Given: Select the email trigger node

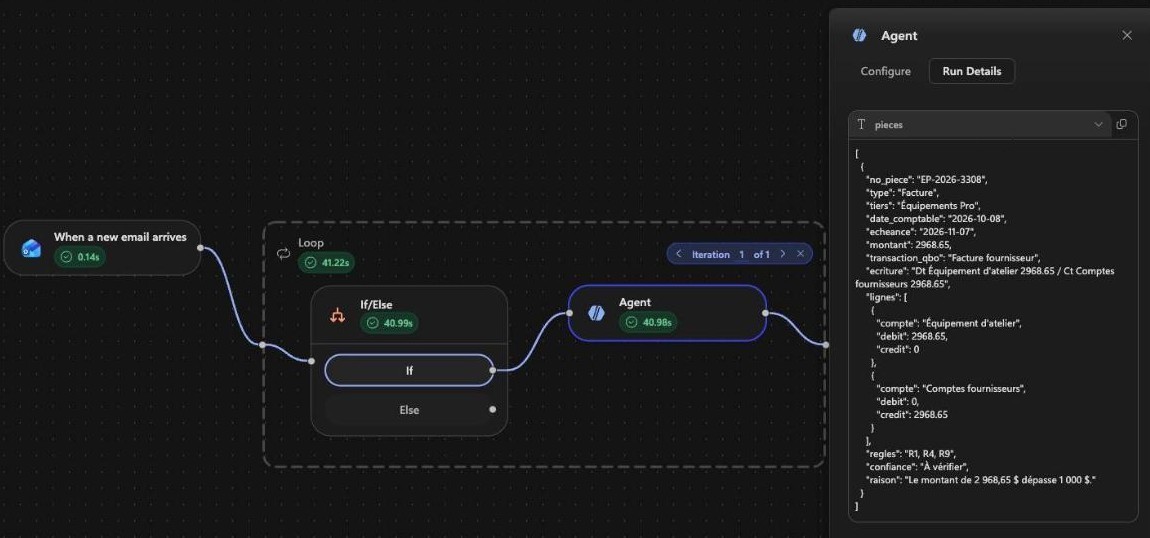Looking at the screenshot, I should pos(102,248).
